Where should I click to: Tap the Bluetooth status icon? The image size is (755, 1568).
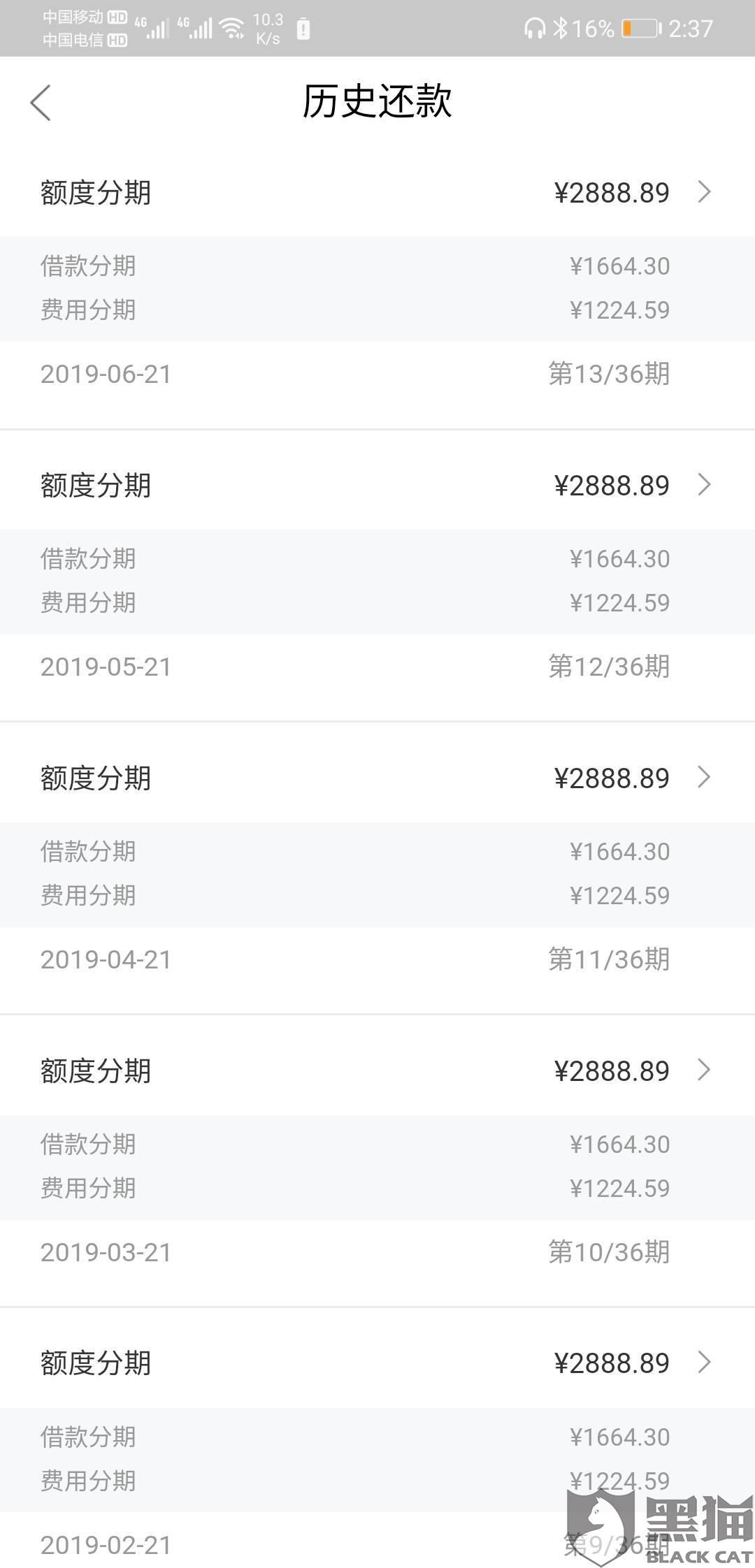[x=560, y=28]
